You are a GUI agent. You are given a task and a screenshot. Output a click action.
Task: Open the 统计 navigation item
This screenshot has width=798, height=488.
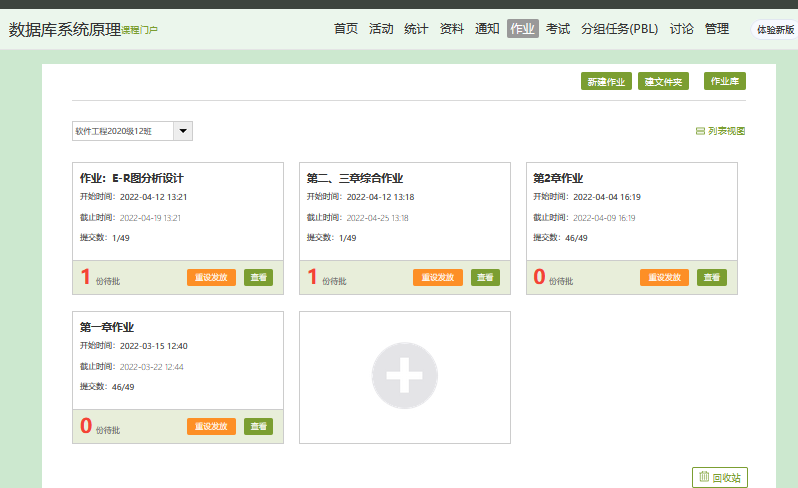click(x=416, y=29)
